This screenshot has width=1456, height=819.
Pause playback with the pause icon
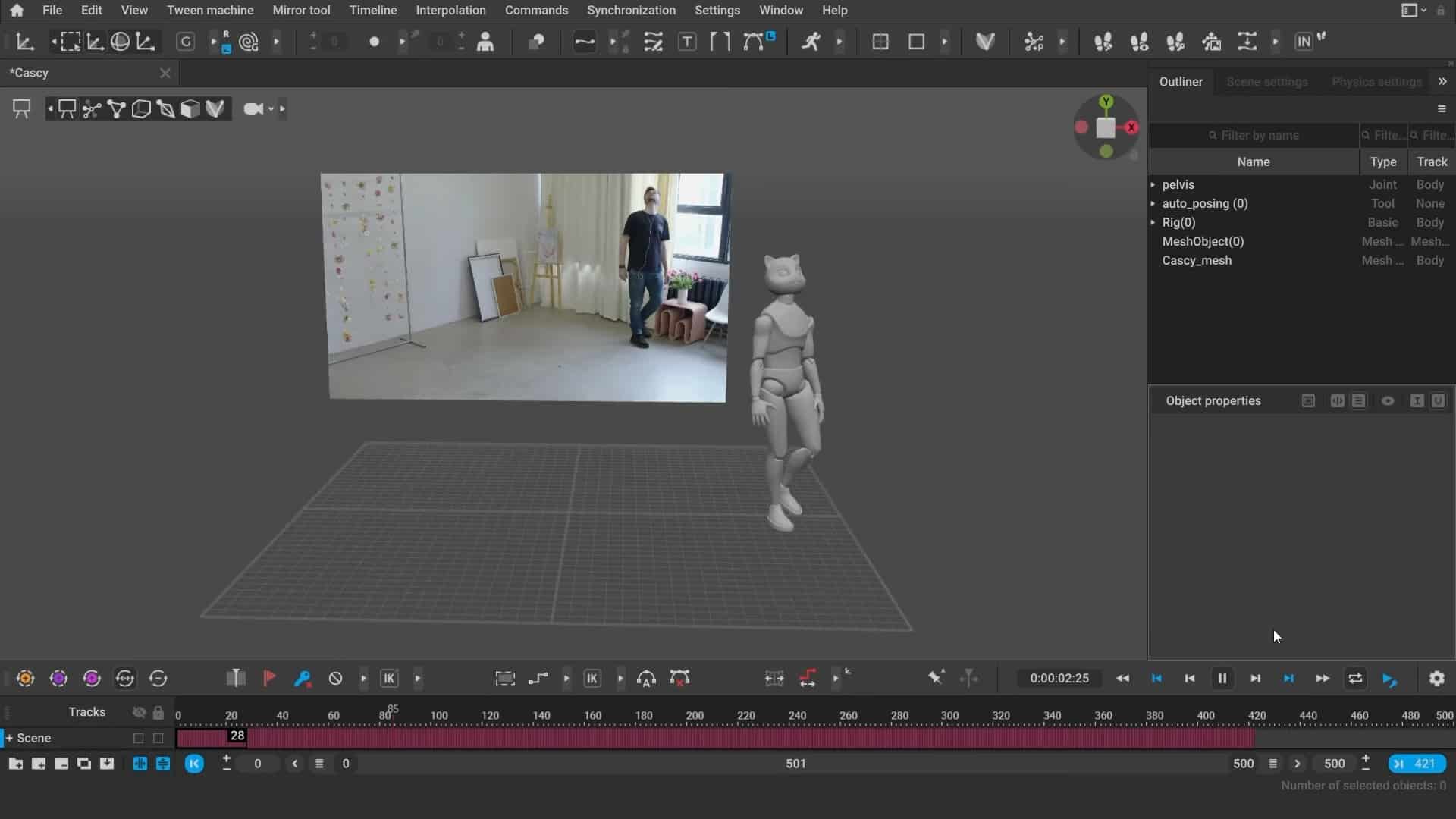[x=1222, y=679]
